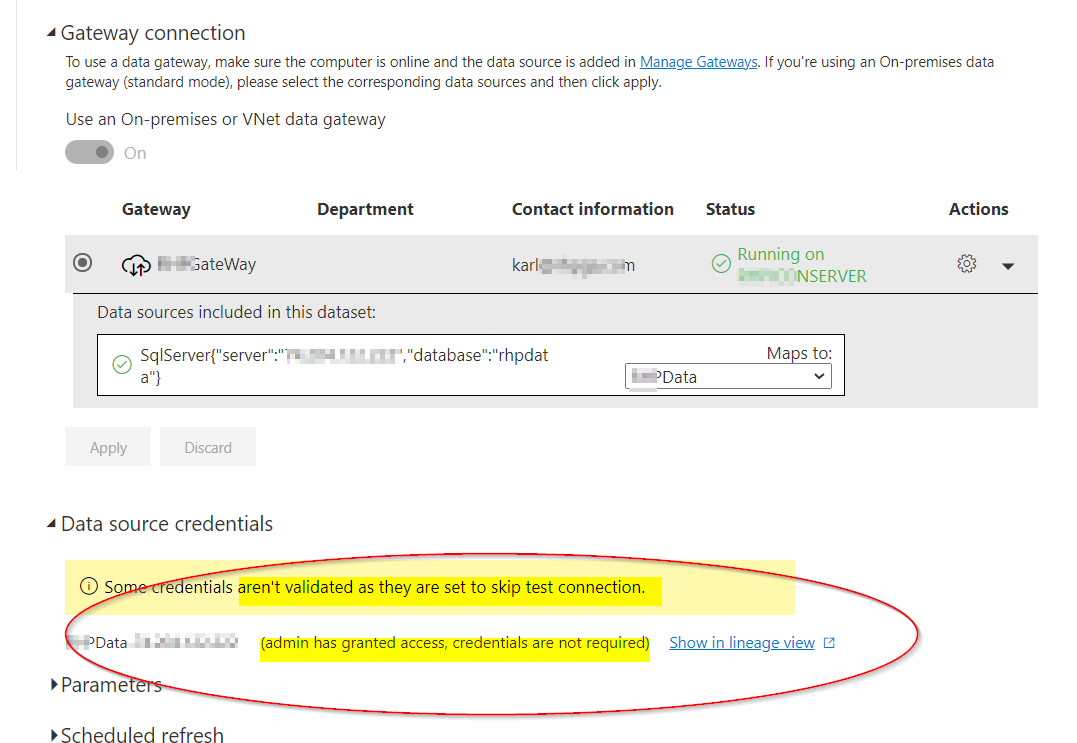Click the skip test connection warning text
The height and width of the screenshot is (743, 1077).
click(x=374, y=587)
